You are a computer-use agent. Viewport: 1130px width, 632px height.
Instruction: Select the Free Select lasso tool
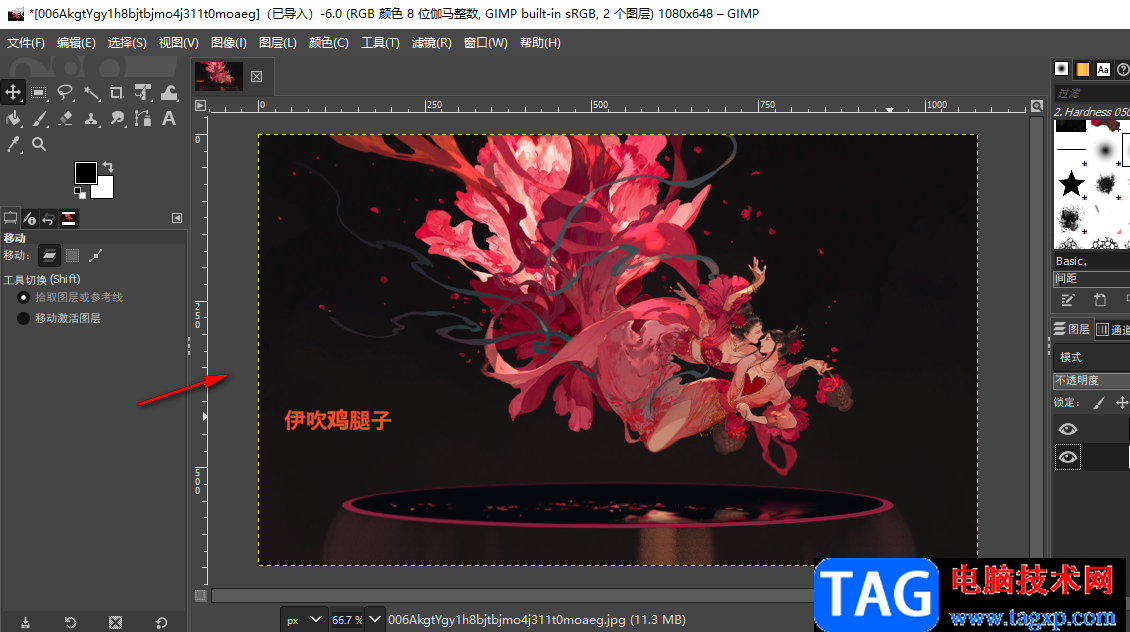tap(65, 92)
